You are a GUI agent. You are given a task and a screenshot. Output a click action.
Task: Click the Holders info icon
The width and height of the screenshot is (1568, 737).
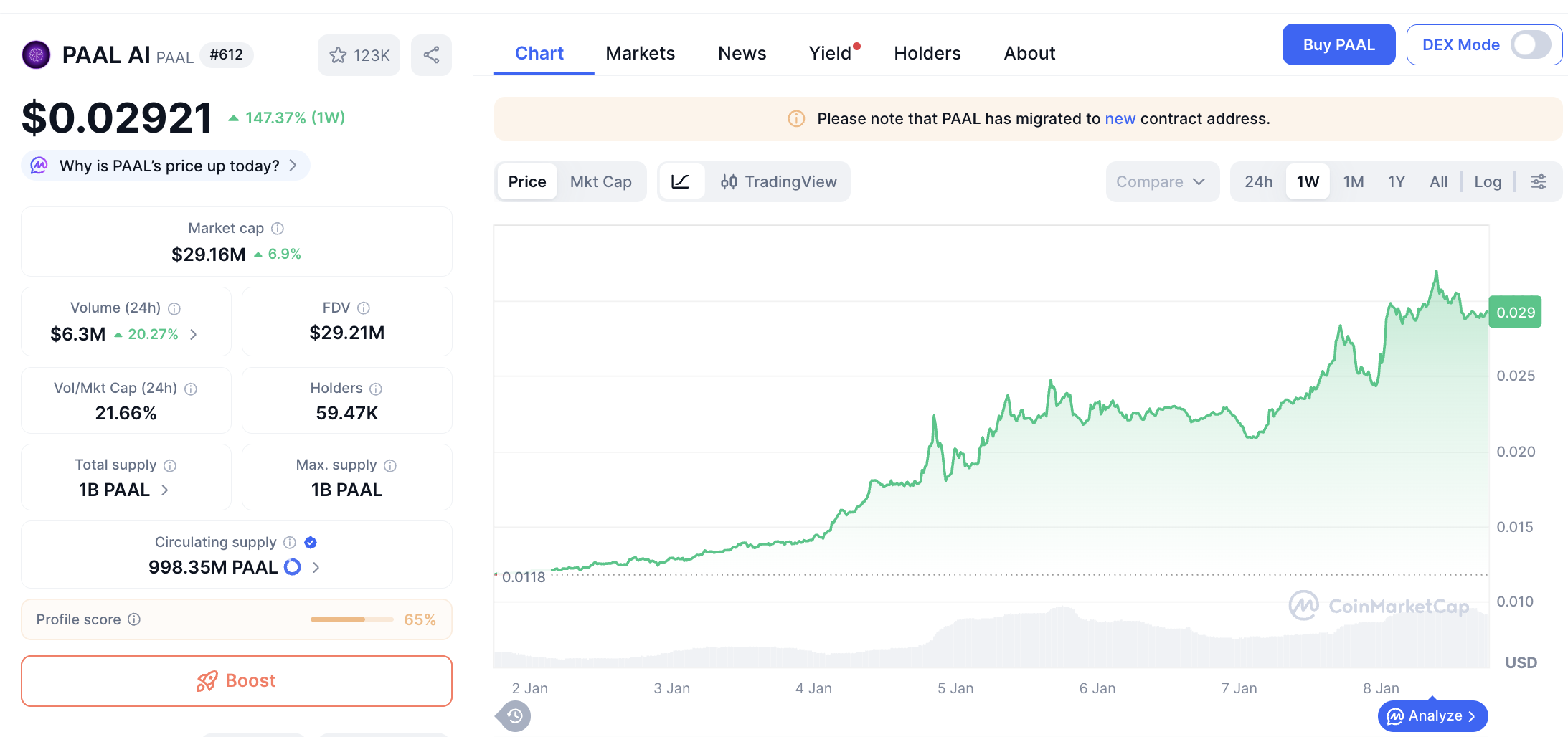pos(376,389)
